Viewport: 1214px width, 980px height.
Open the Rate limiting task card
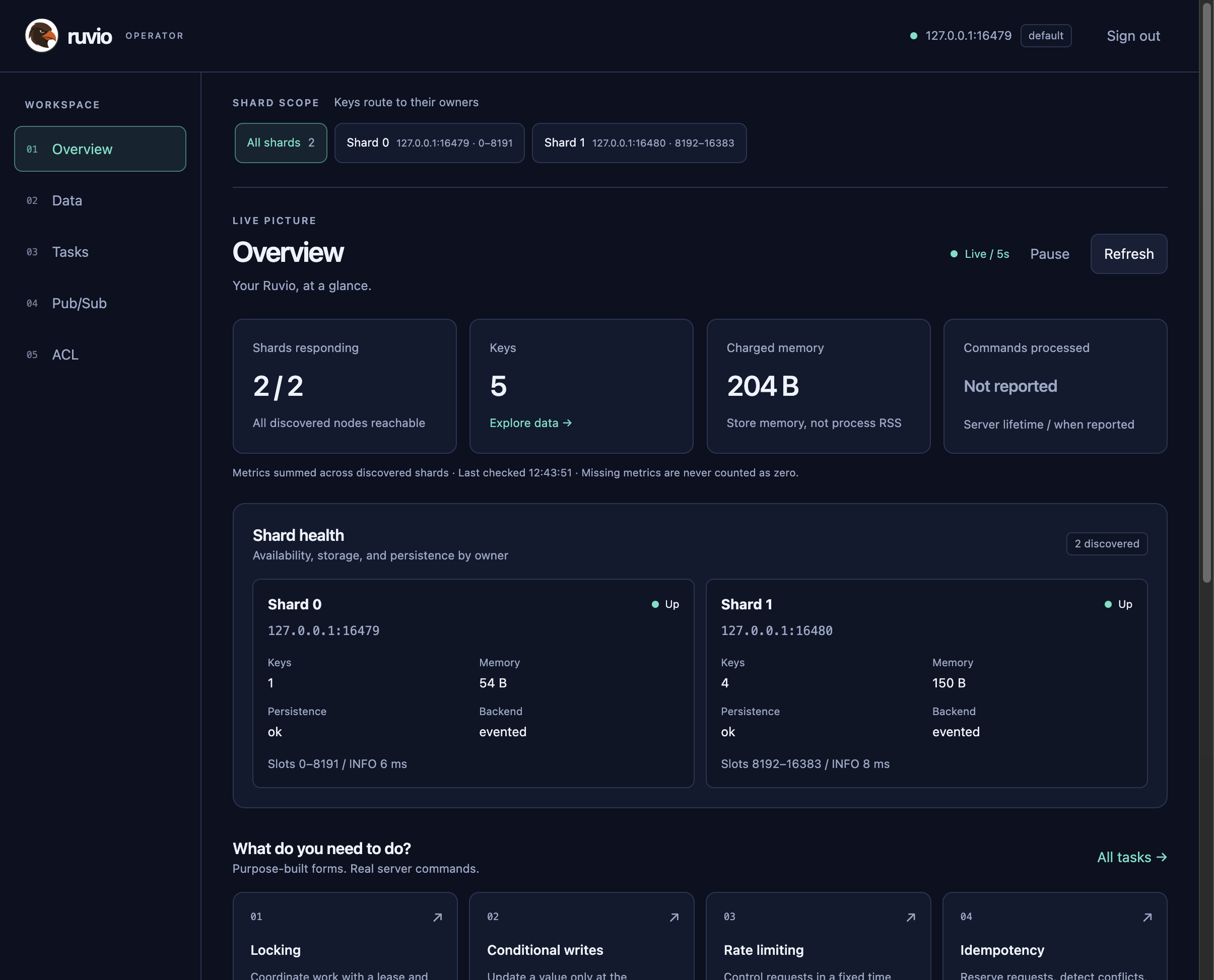[x=818, y=936]
